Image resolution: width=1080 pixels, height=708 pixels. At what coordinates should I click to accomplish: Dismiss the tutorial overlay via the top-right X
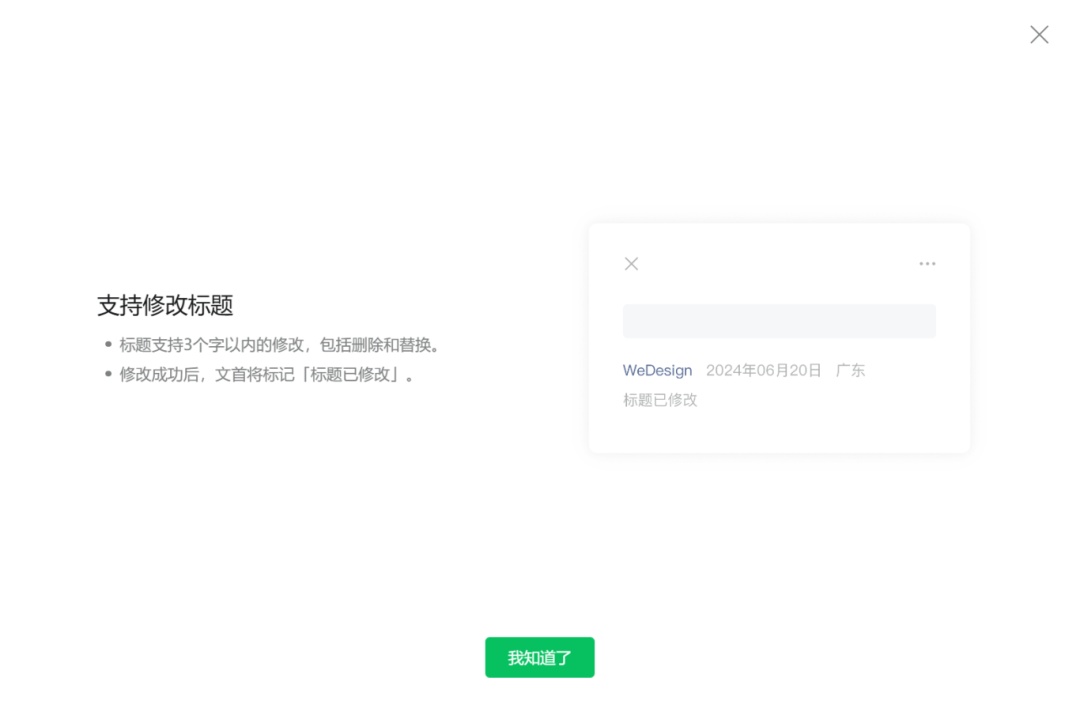[1039, 34]
